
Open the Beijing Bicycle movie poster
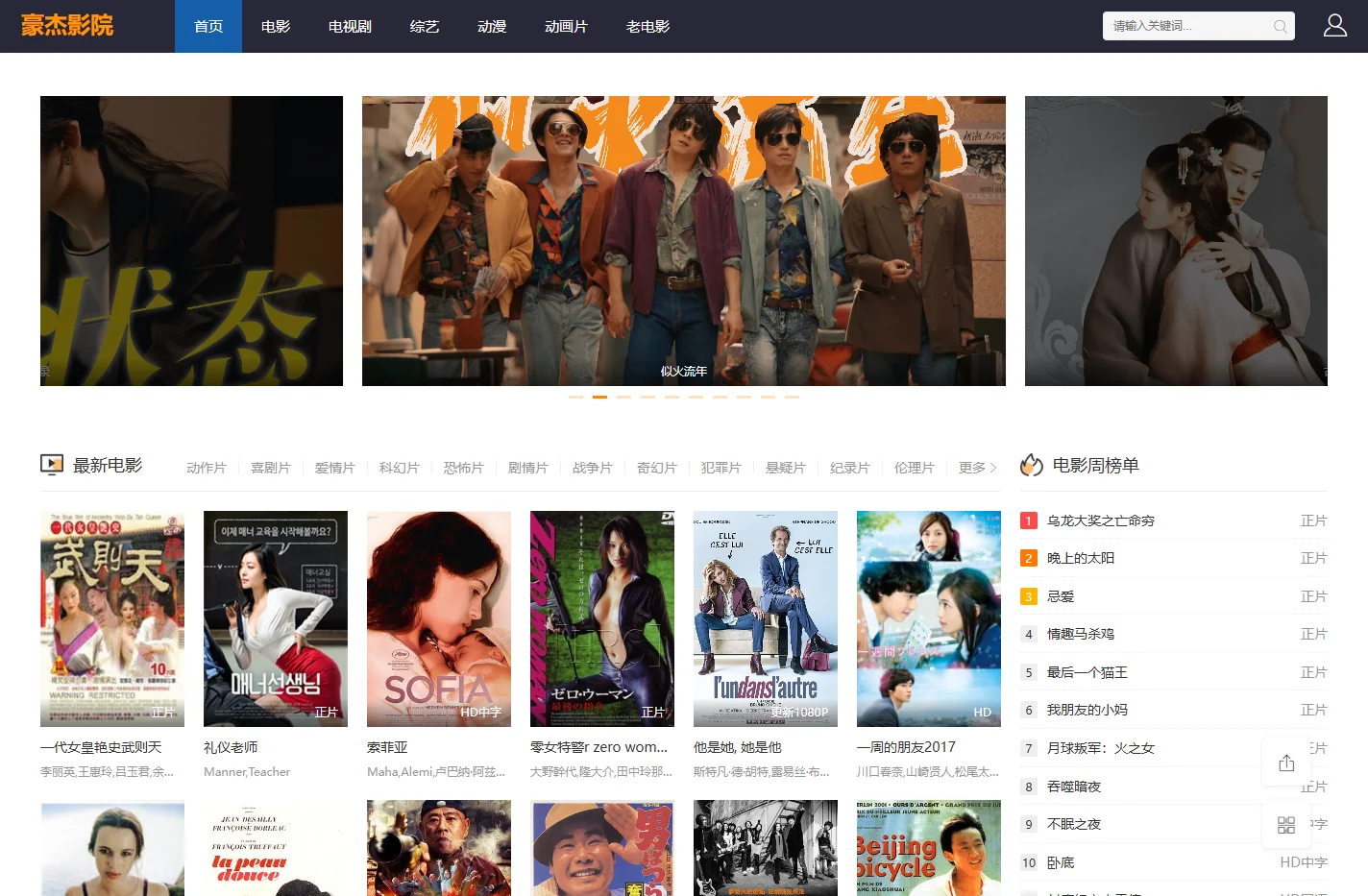click(929, 848)
